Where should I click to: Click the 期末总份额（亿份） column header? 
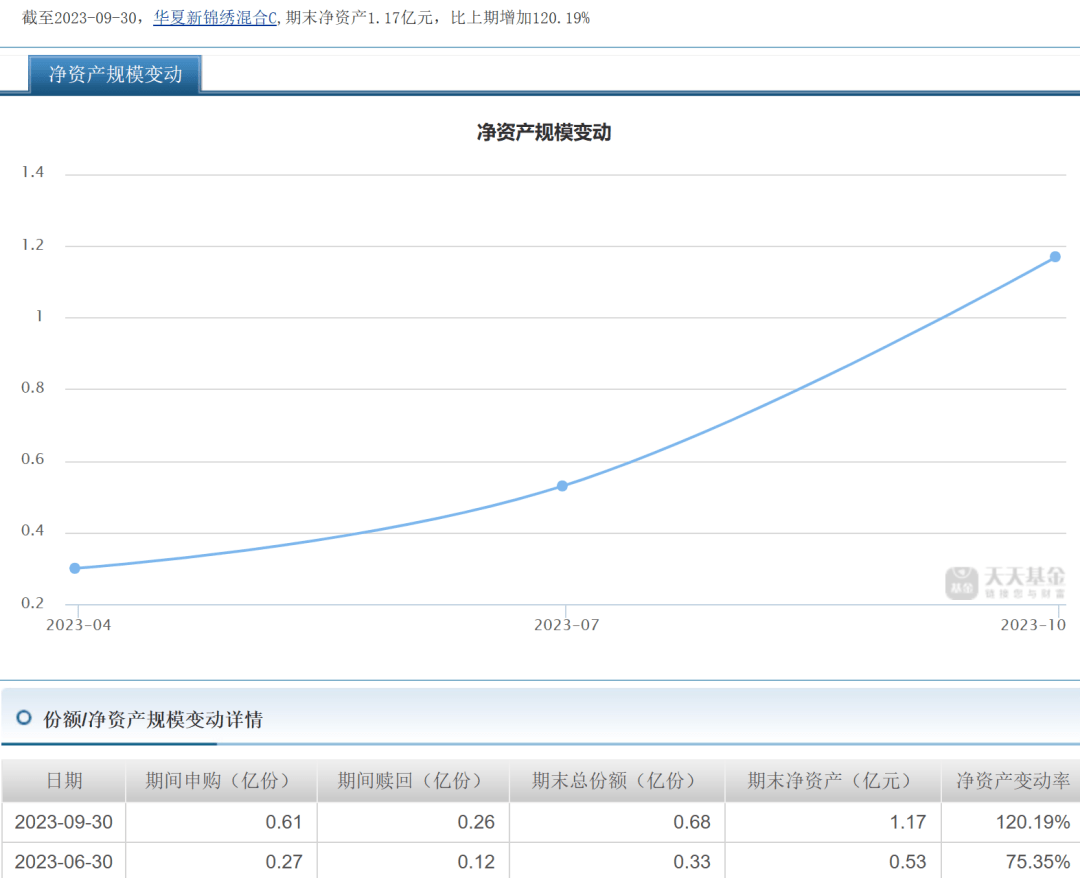[616, 781]
